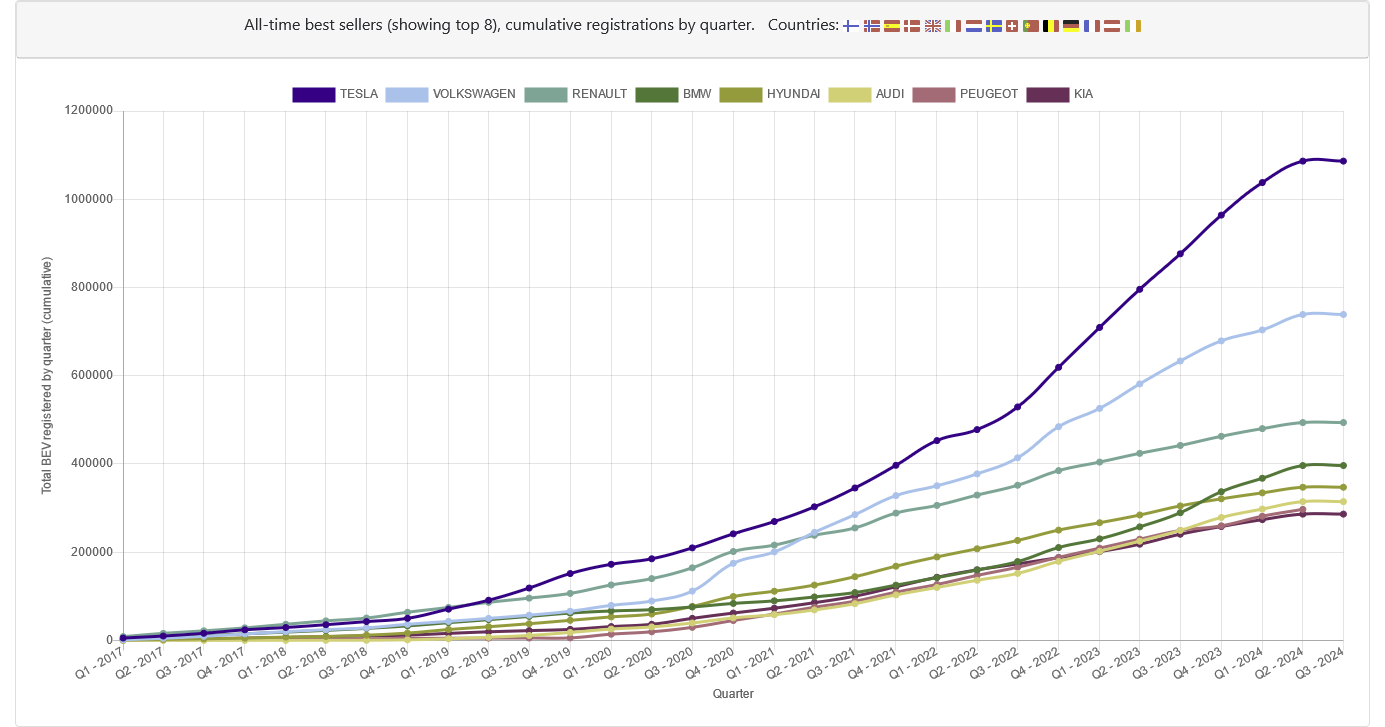Screen dimensions: 1385x727
Task: Click the 'Countries:' label
Action: 803,25
